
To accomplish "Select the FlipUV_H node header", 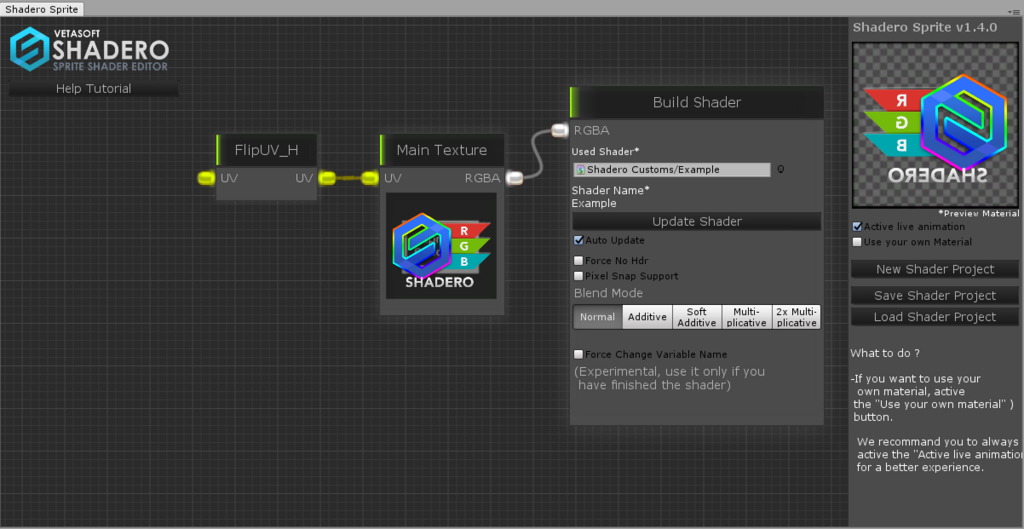I will [x=266, y=150].
